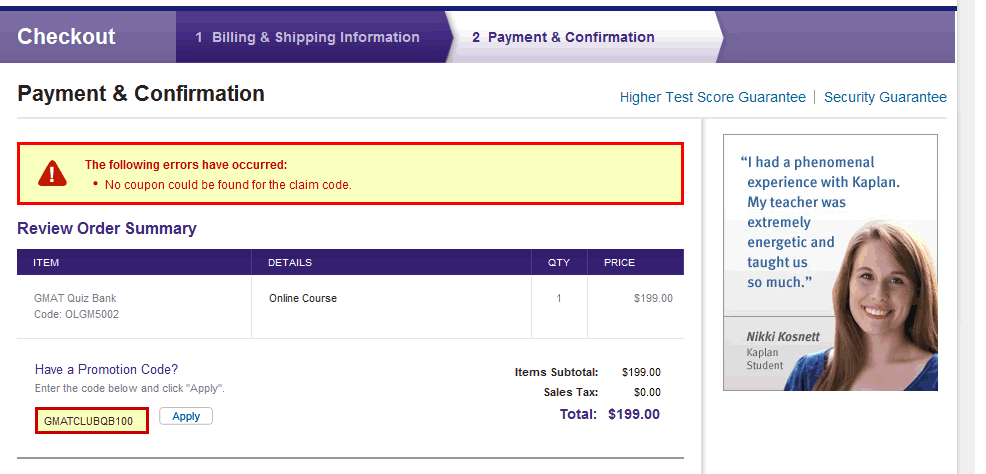Click the coupon error message text
This screenshot has width=986, height=474.
[228, 185]
